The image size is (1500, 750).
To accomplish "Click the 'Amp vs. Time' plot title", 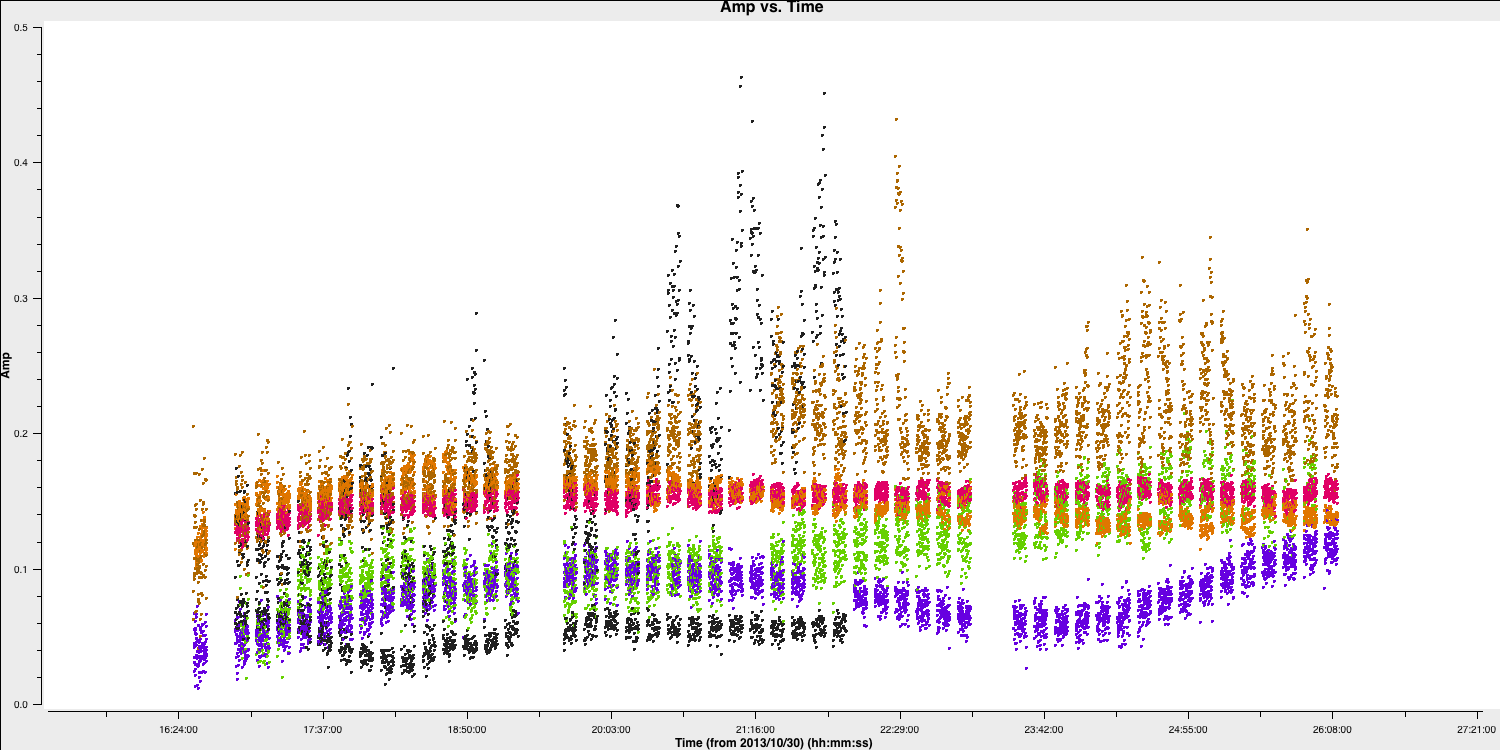I will 771,7.
